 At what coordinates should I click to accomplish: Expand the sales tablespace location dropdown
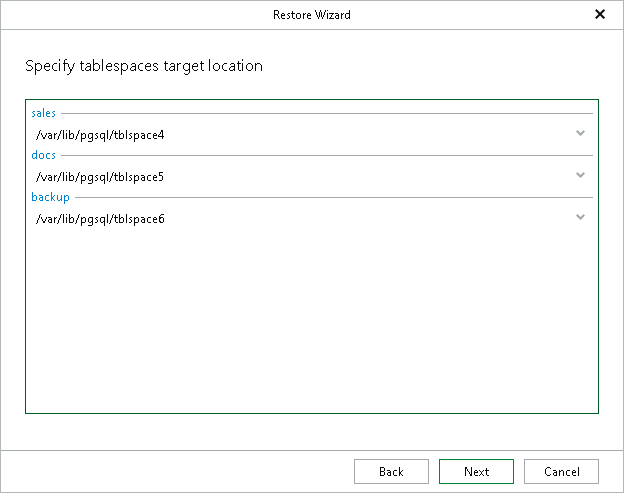pos(580,133)
